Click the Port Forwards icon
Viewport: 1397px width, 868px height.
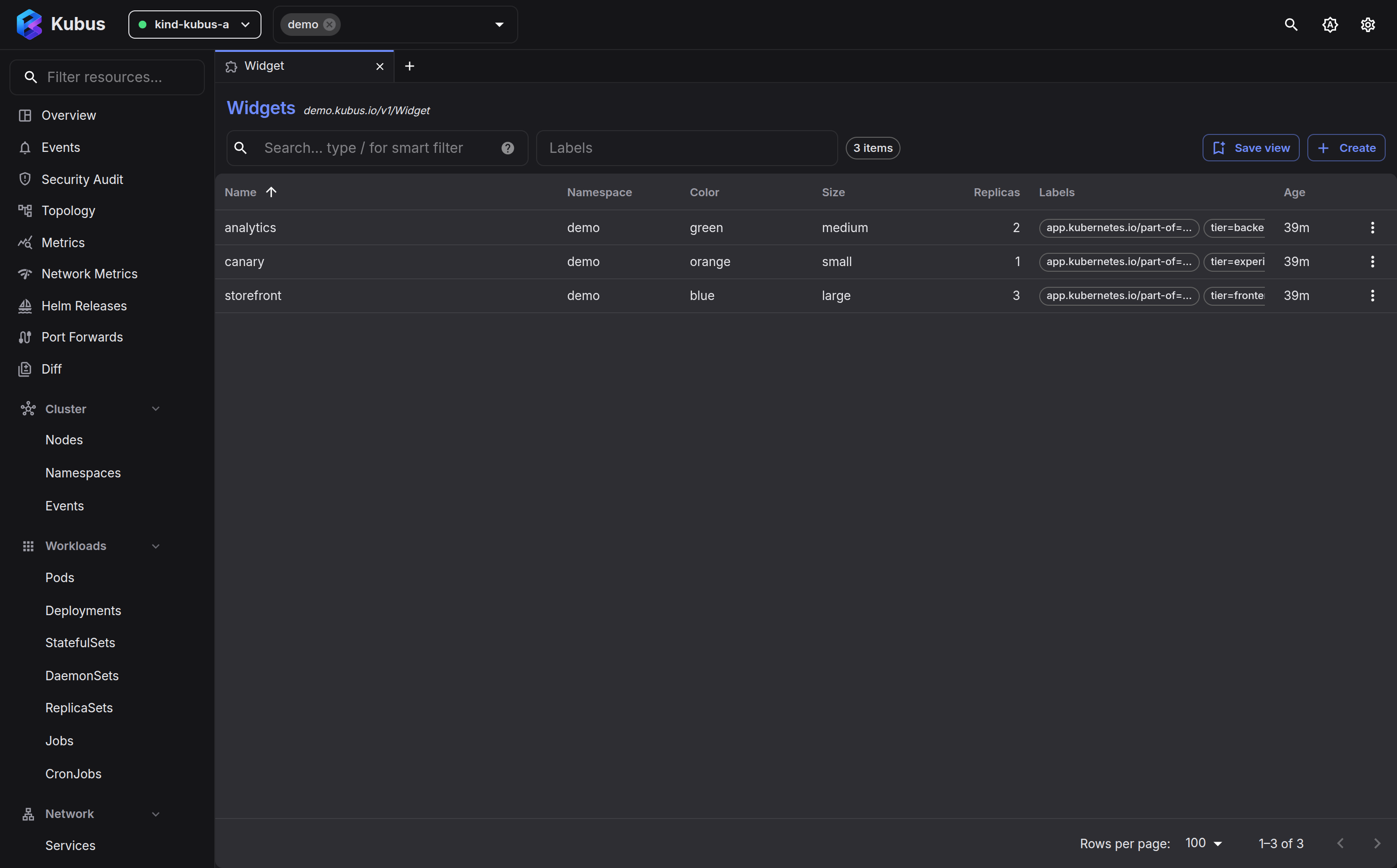click(x=25, y=337)
